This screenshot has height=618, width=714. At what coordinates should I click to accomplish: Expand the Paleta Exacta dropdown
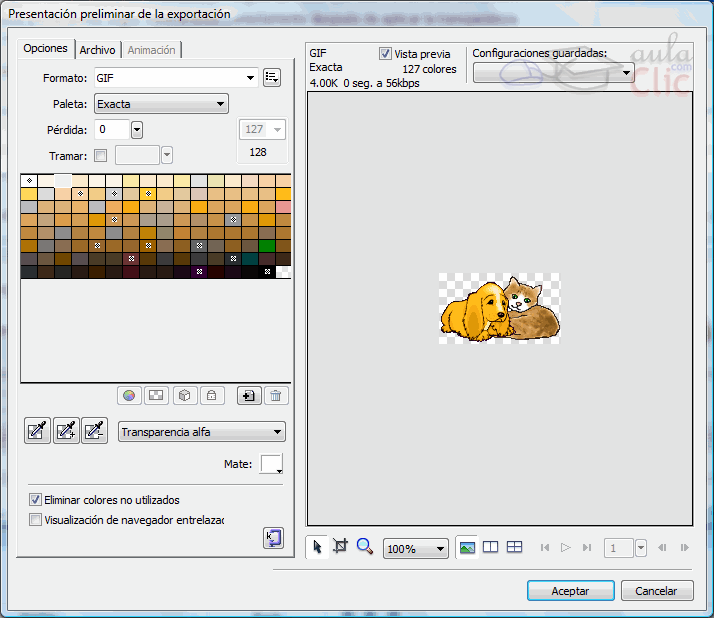pos(160,103)
